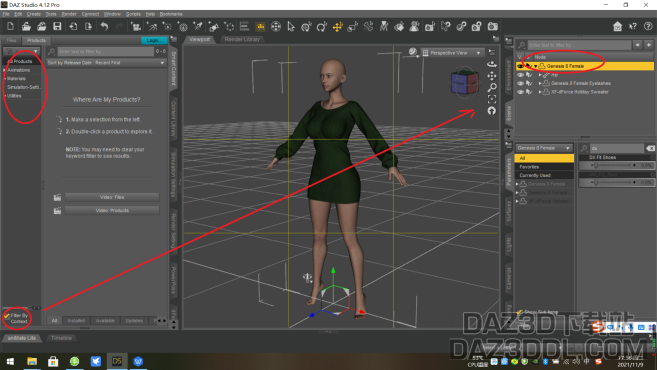Click the Video: Files film icon

point(57,197)
